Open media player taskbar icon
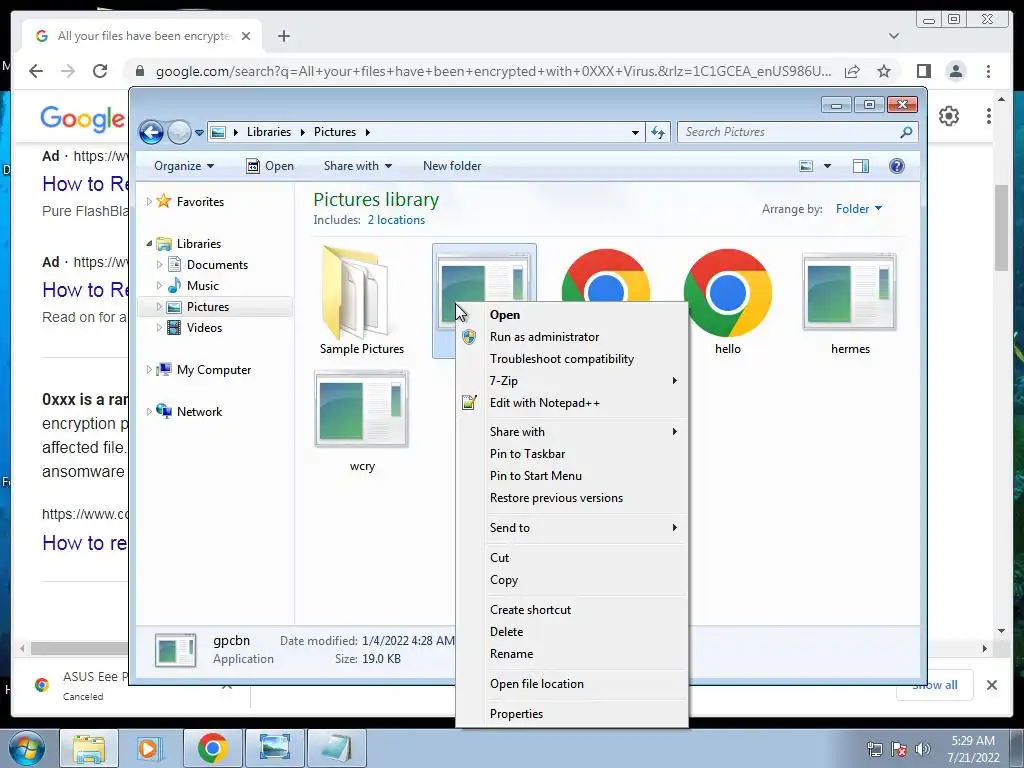 [x=150, y=748]
